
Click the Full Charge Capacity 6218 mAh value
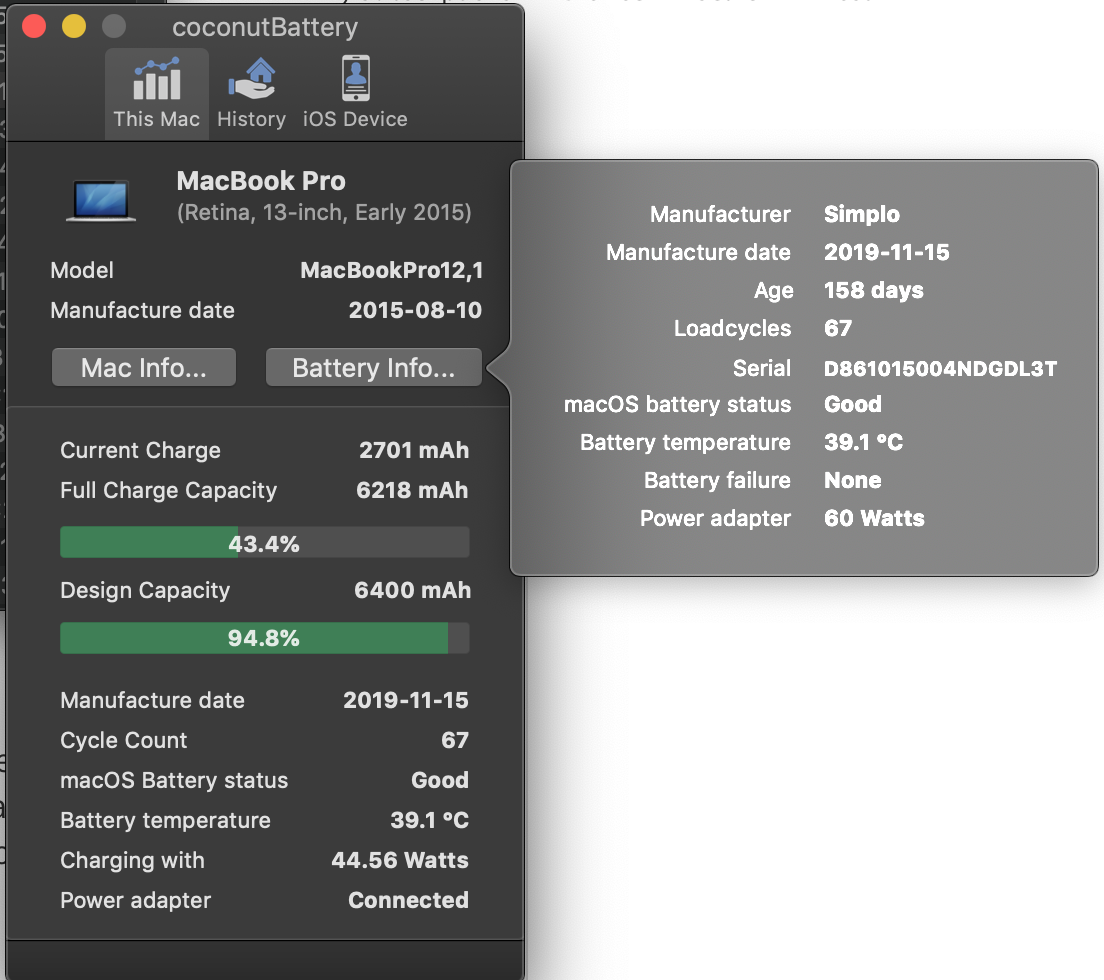[x=412, y=491]
